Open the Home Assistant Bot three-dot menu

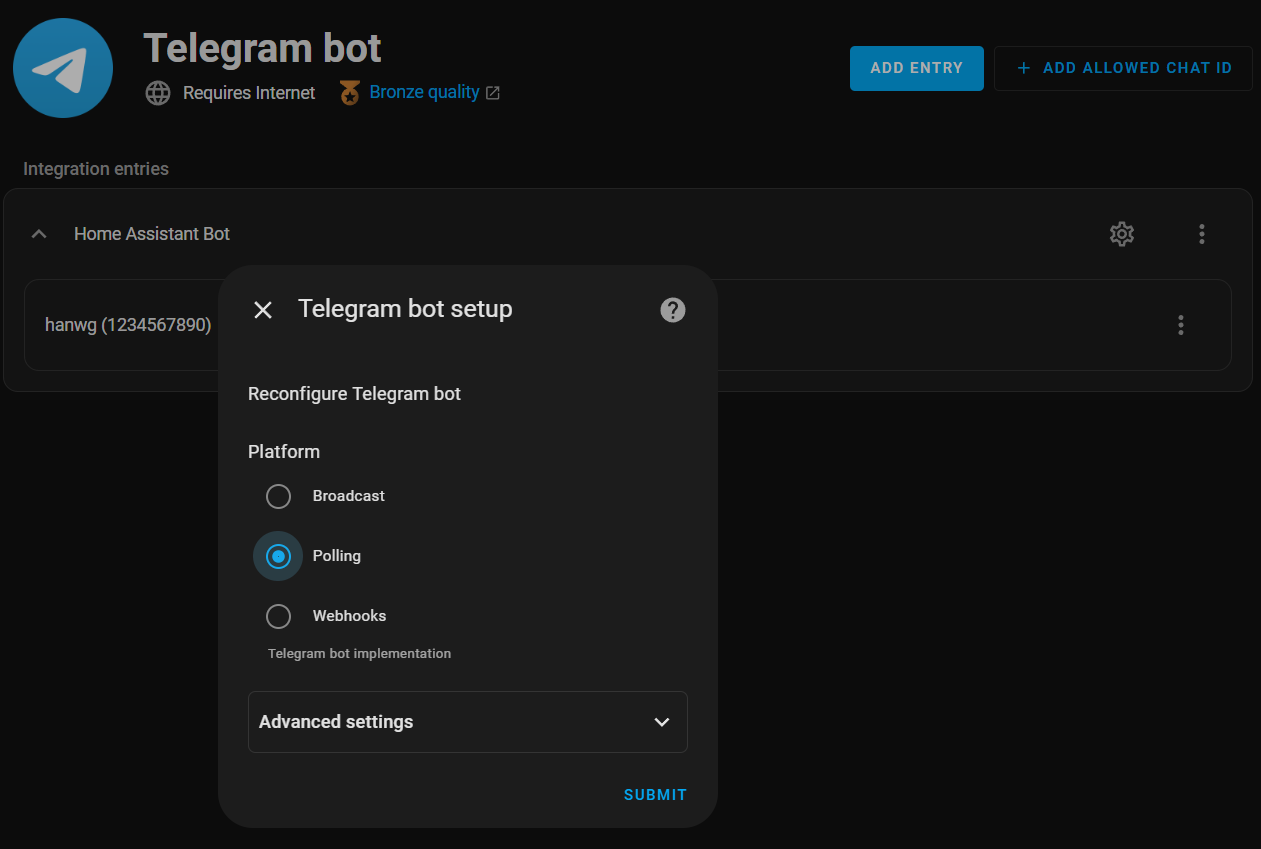click(x=1202, y=234)
